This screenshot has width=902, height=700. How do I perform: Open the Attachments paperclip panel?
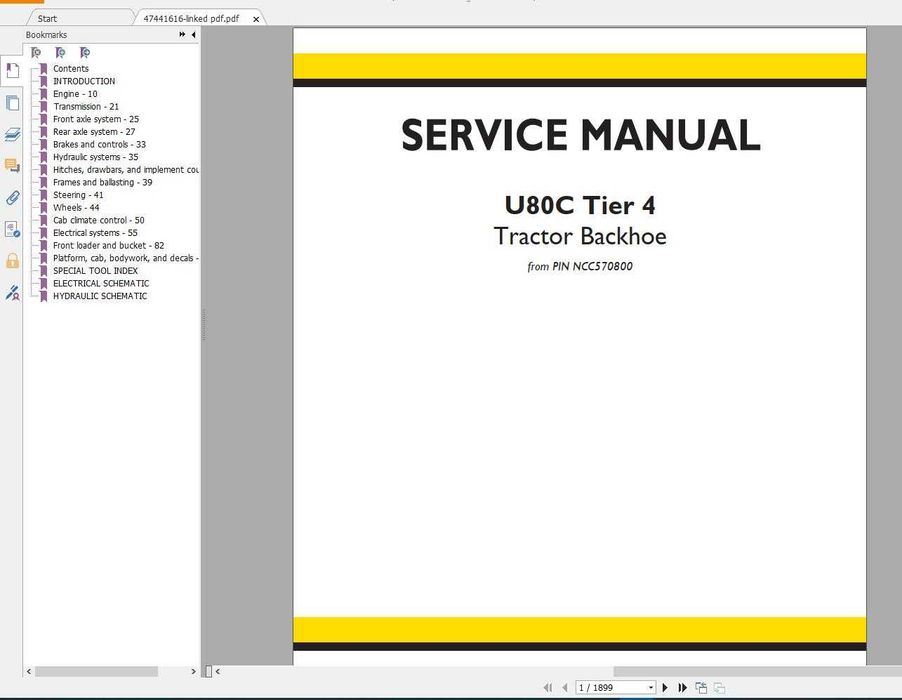pos(12,198)
